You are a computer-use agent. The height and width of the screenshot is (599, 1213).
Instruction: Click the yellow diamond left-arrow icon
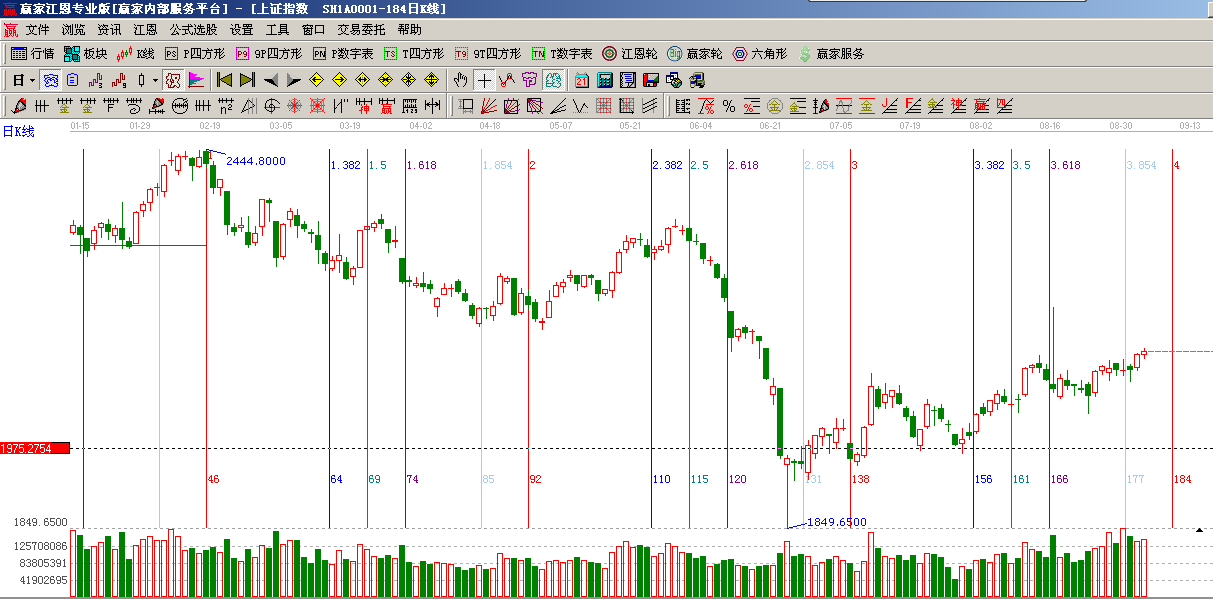(316, 80)
